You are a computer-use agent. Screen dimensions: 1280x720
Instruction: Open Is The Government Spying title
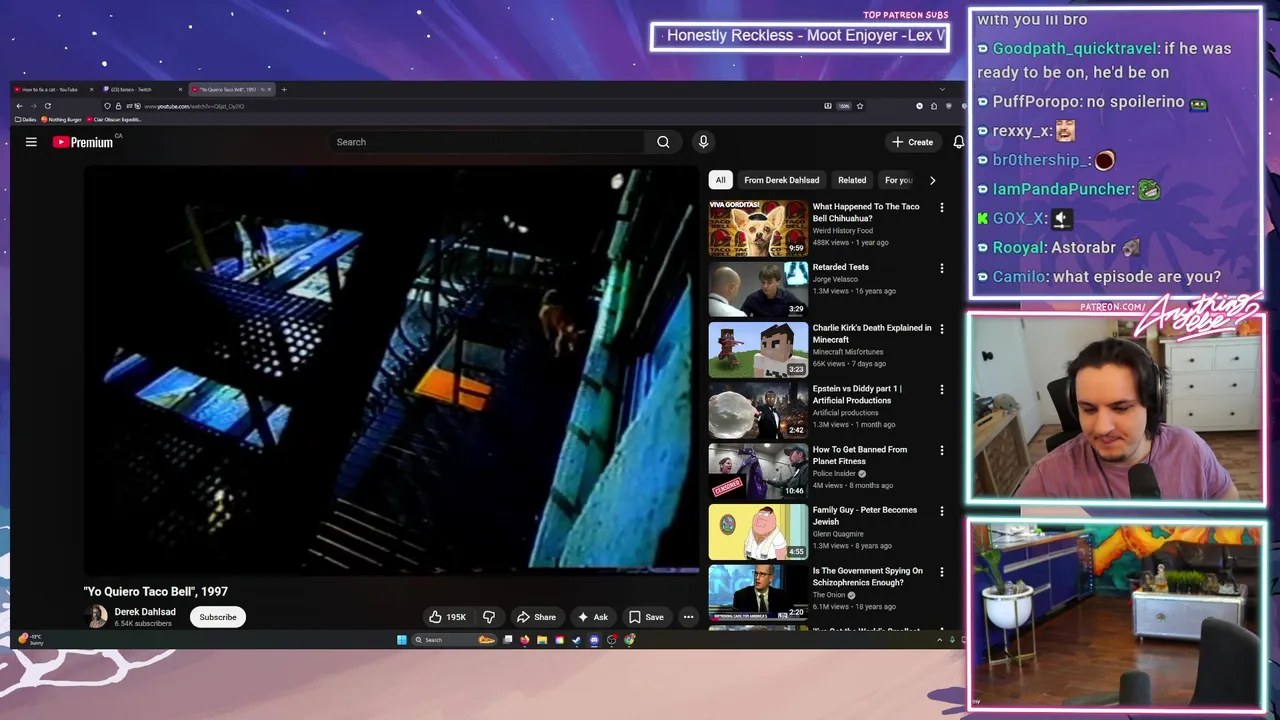[867, 577]
